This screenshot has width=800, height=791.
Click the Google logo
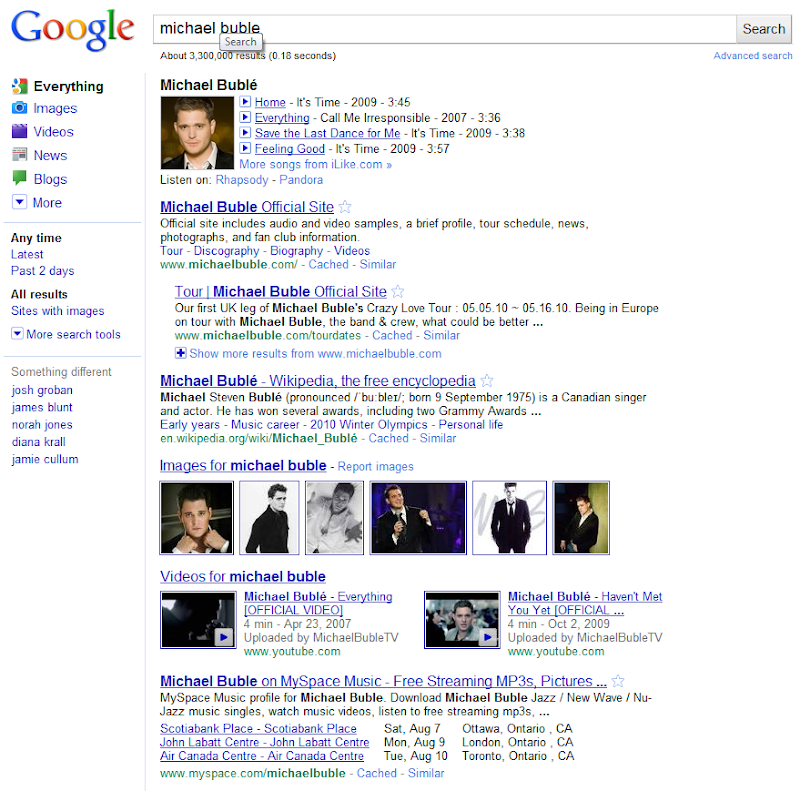coord(72,30)
